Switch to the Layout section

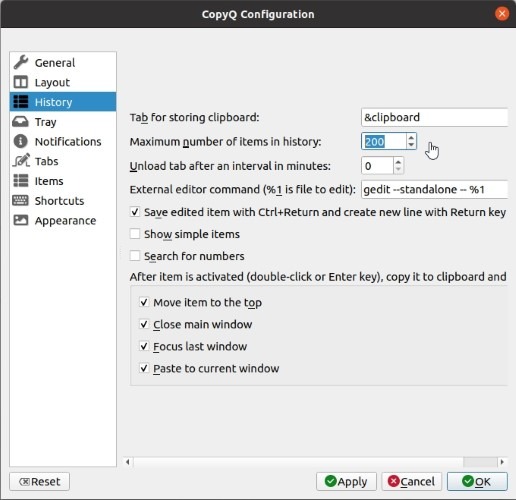click(63, 82)
